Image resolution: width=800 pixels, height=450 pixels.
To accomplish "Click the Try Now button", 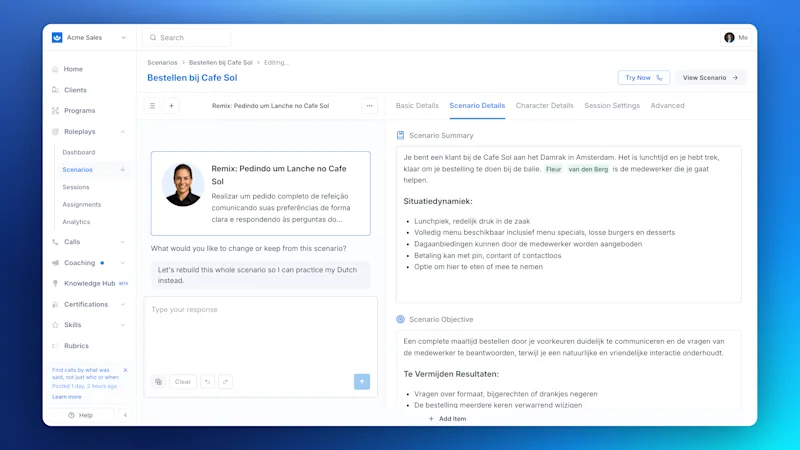I will click(x=643, y=78).
